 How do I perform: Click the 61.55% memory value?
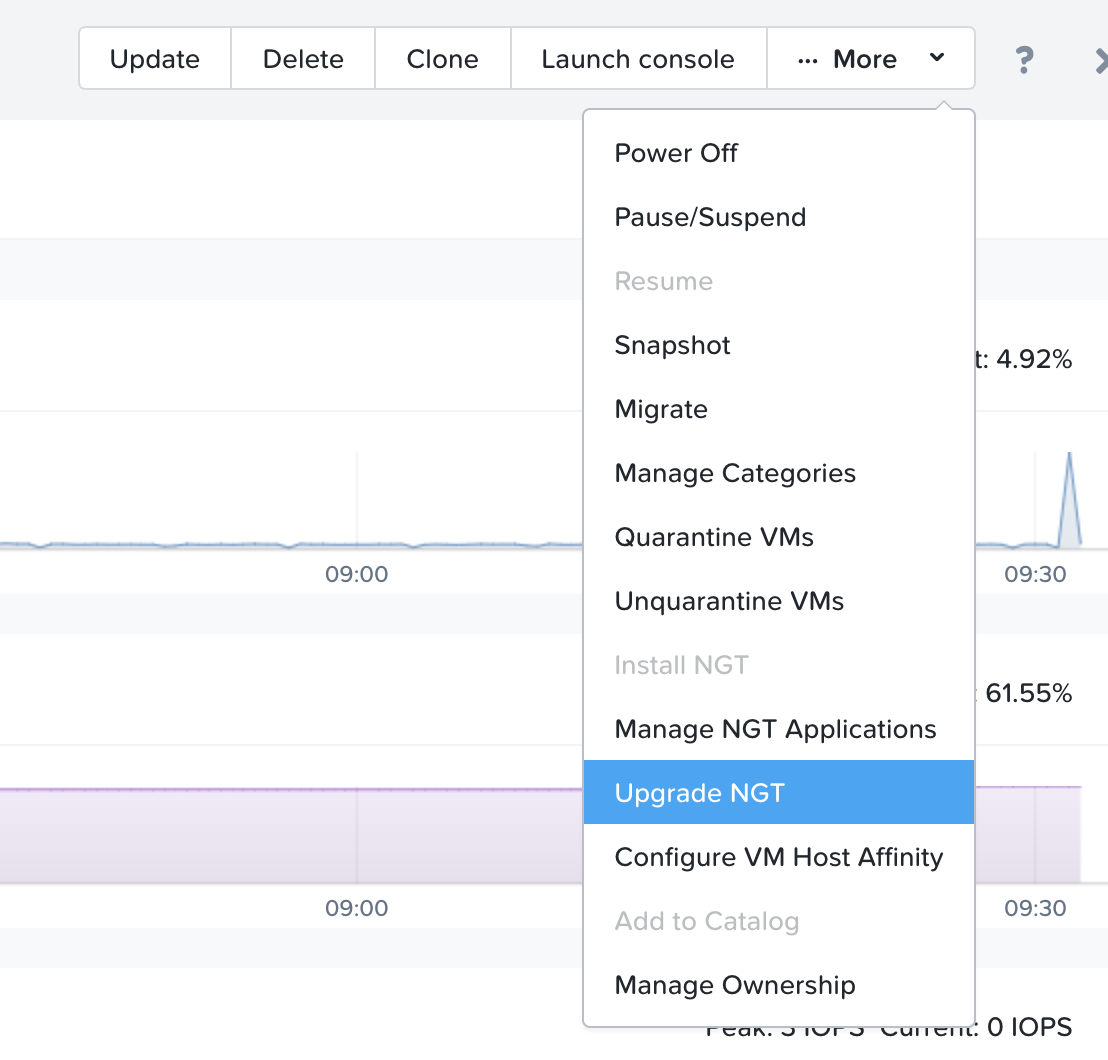1029,693
